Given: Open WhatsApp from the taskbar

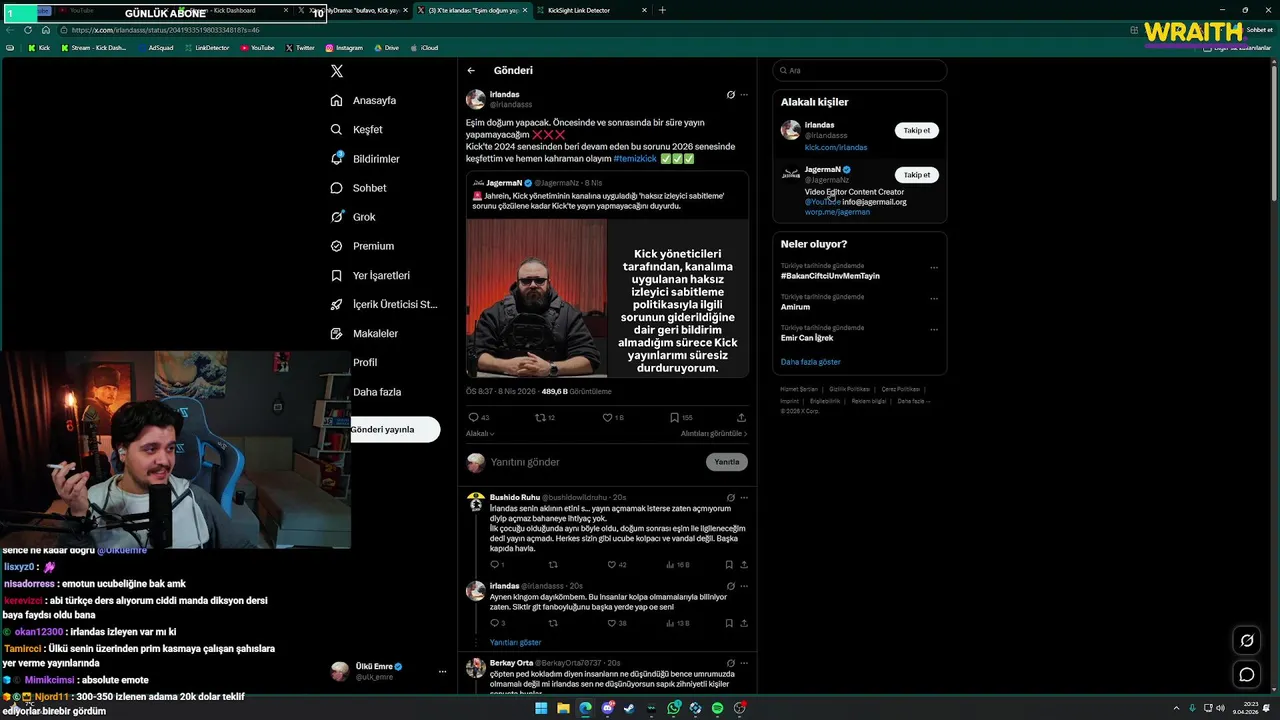Looking at the screenshot, I should [674, 708].
